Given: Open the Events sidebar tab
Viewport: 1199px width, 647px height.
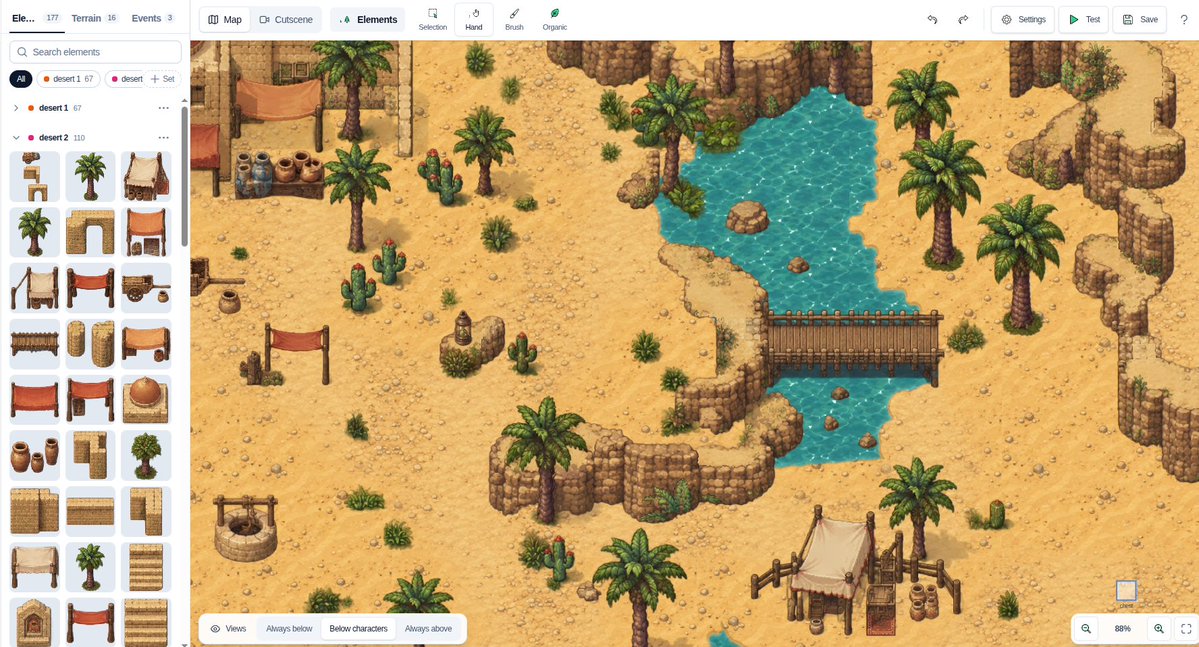Looking at the screenshot, I should 152,18.
